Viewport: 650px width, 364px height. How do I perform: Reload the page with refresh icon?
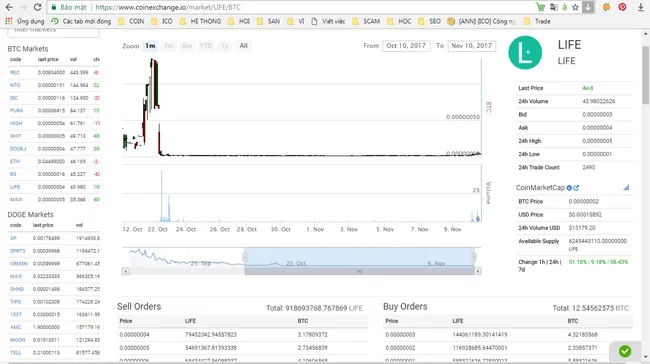pos(37,7)
